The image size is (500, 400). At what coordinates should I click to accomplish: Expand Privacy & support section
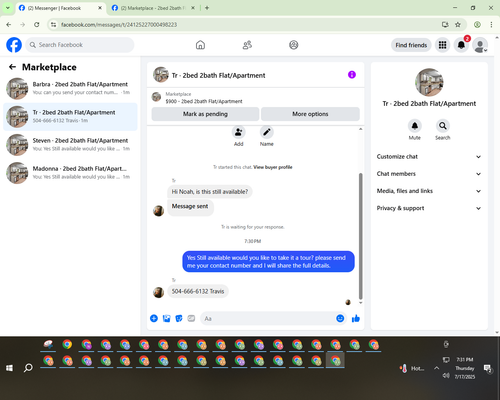[x=429, y=208]
